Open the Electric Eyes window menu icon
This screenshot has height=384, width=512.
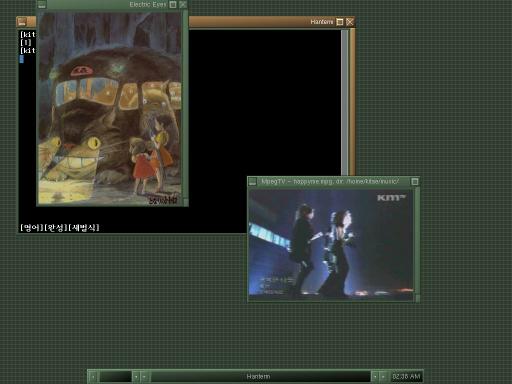coord(42,5)
